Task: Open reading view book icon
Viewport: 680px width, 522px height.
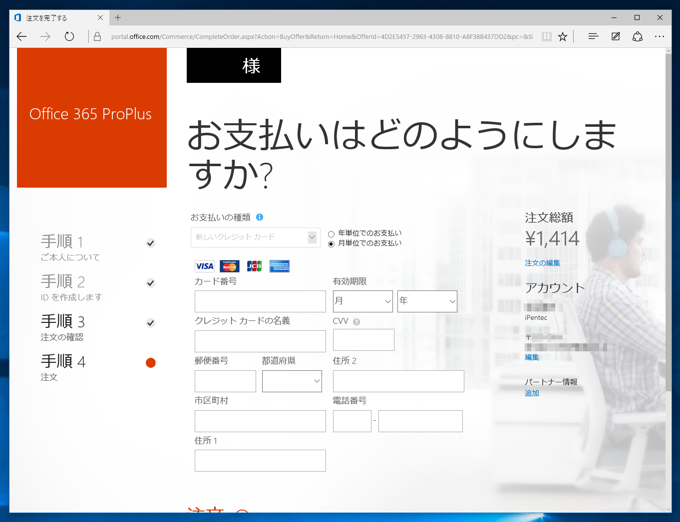Action: 546,37
